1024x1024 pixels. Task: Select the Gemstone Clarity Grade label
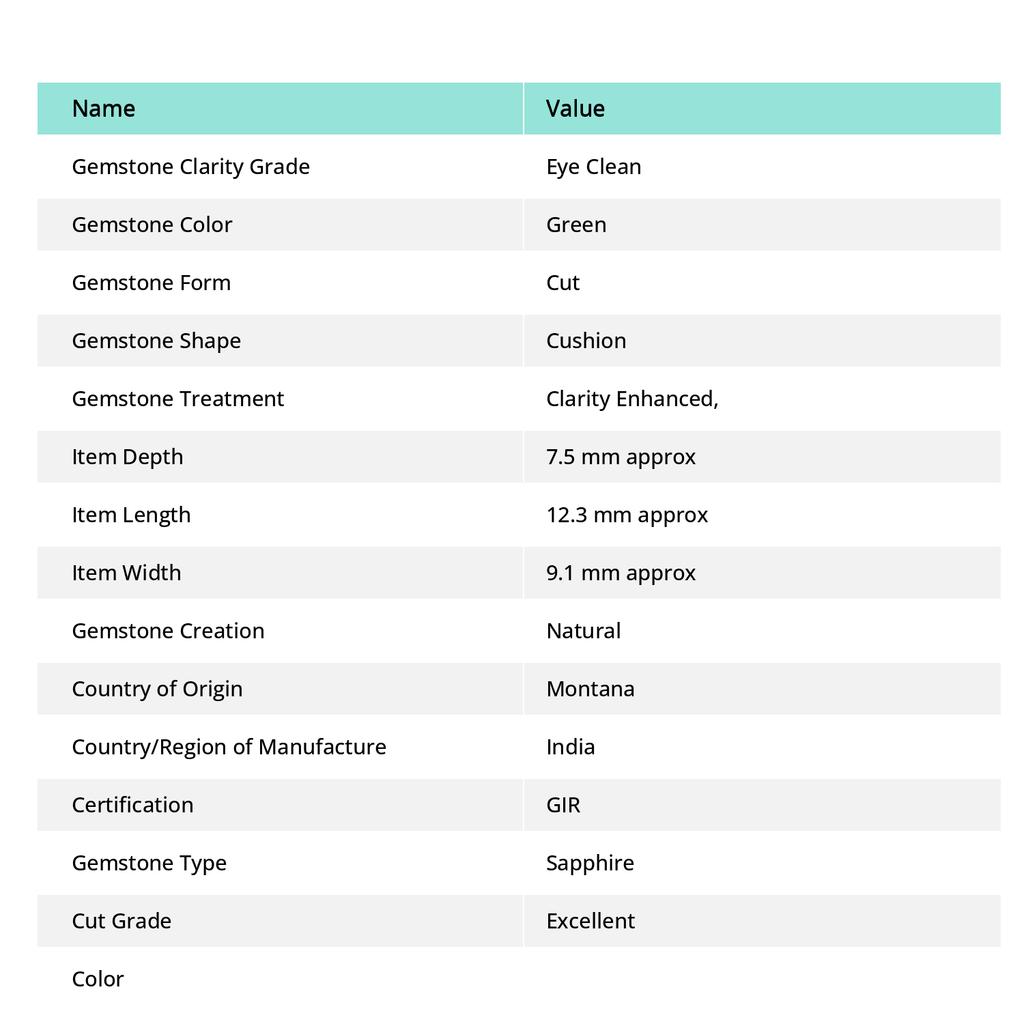[191, 167]
